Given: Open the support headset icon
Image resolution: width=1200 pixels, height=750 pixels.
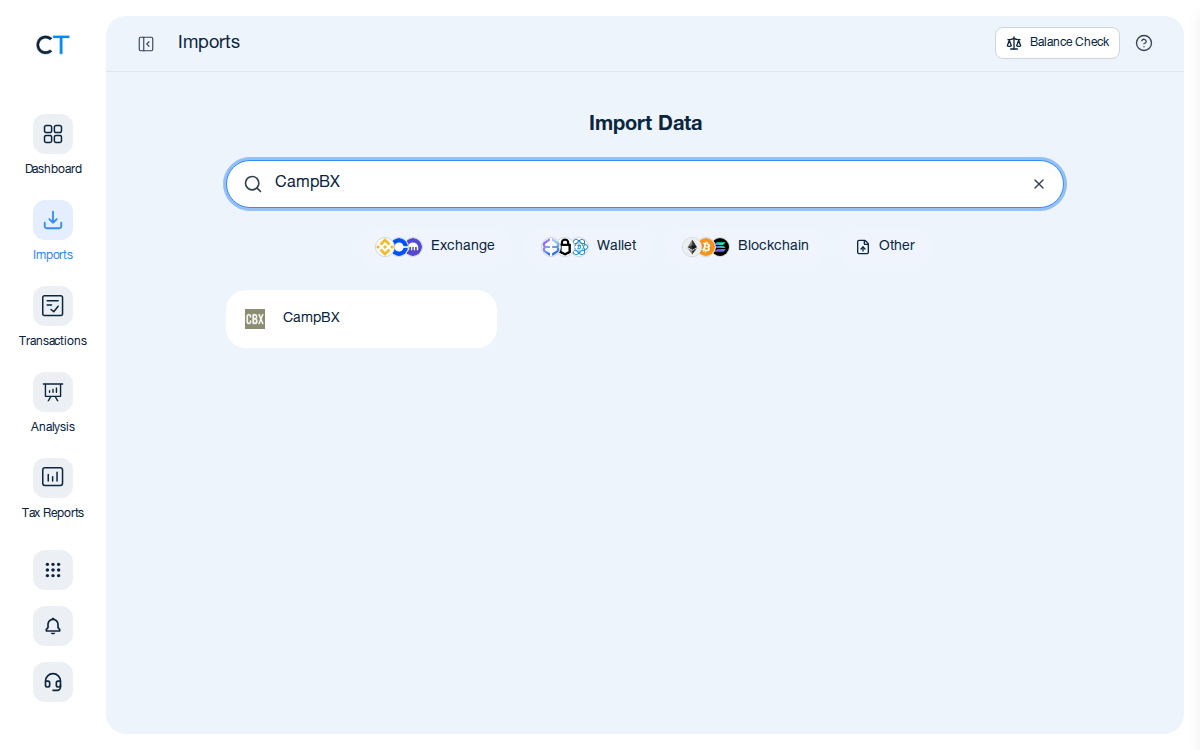Looking at the screenshot, I should [53, 682].
